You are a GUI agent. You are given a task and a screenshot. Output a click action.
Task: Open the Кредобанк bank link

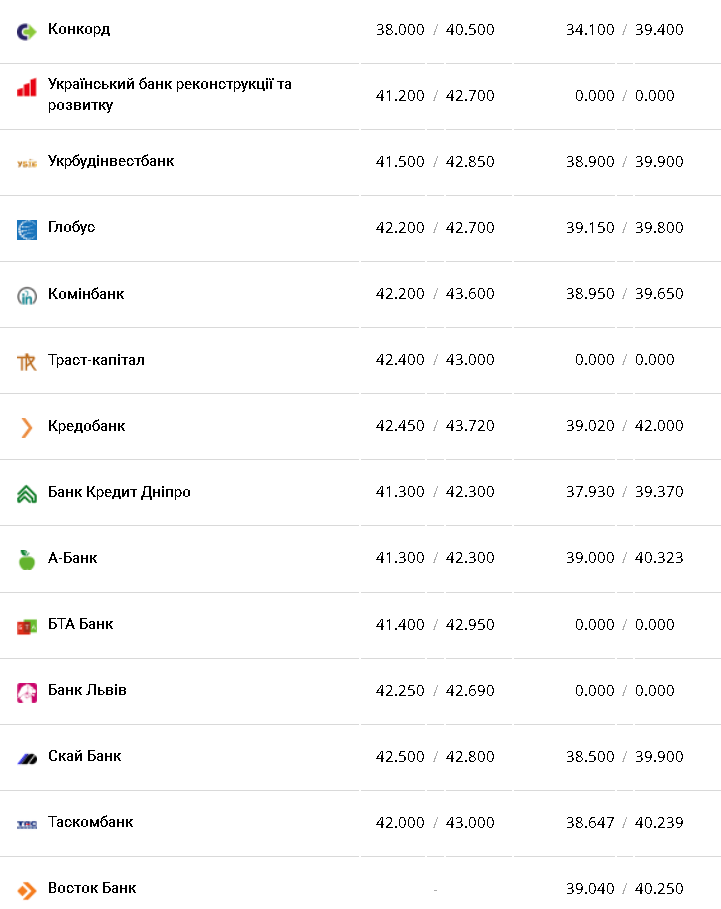87,426
